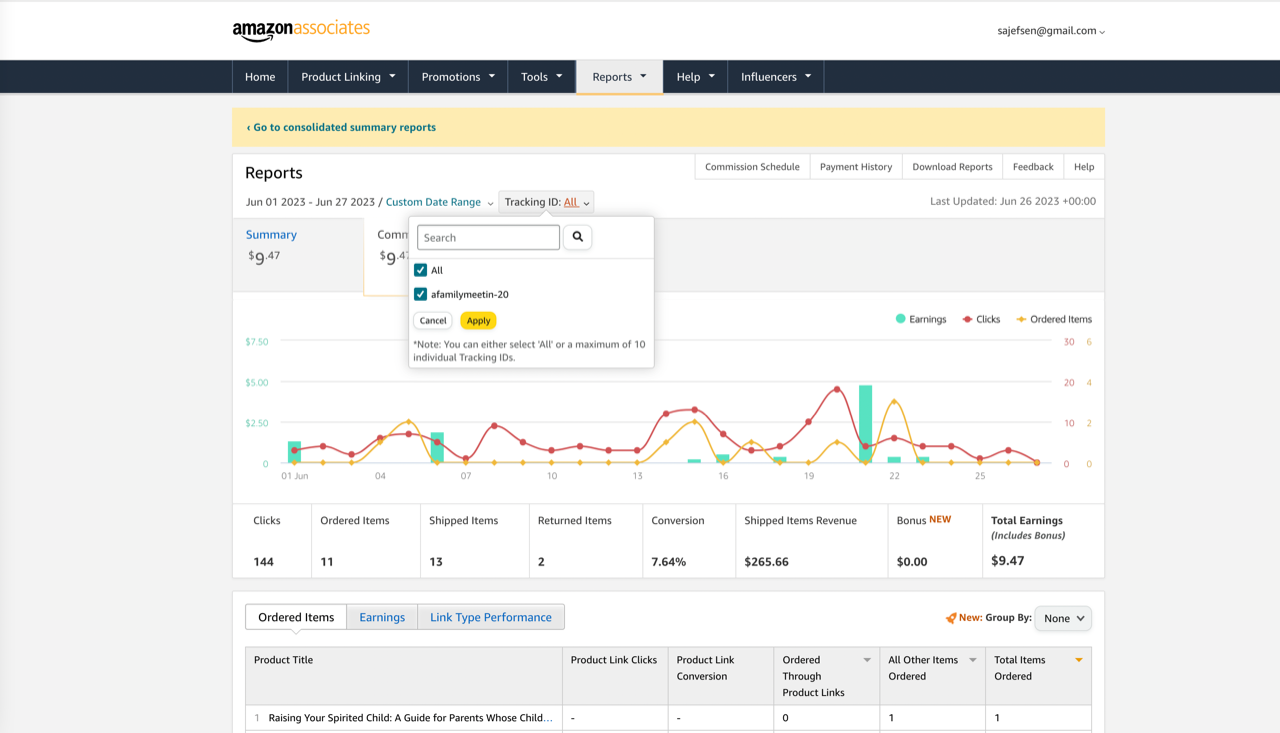The height and width of the screenshot is (733, 1280).
Task: Click the Download Reports button
Action: (x=952, y=167)
